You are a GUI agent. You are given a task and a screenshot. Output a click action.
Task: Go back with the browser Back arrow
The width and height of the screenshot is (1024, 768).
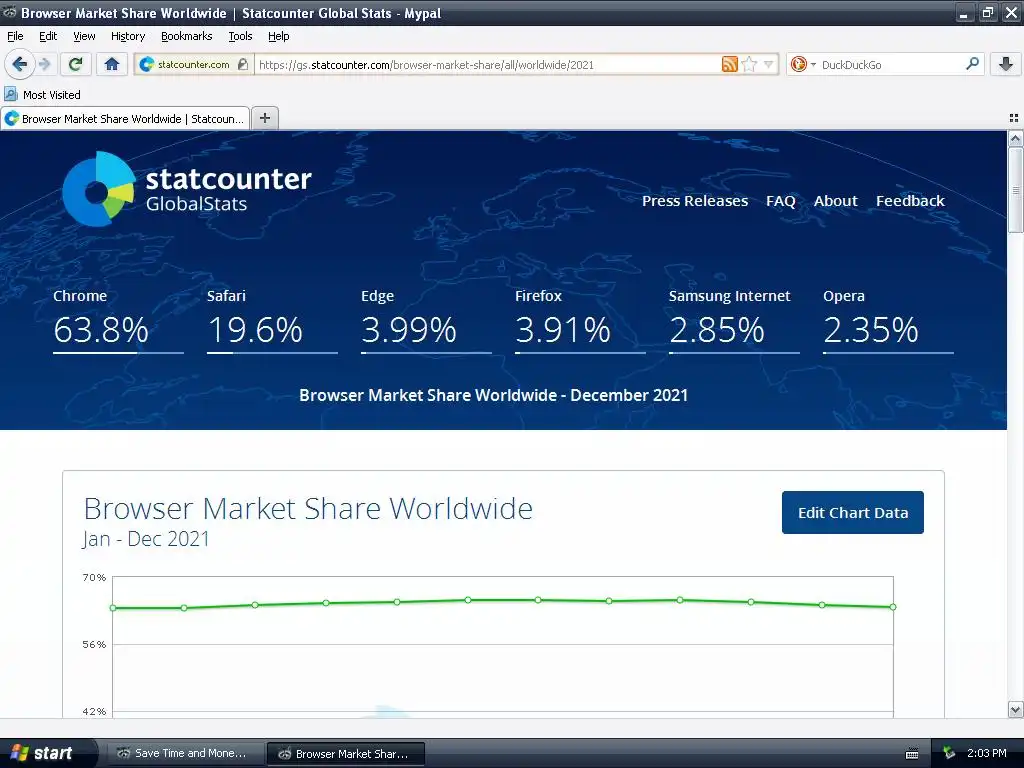click(20, 64)
